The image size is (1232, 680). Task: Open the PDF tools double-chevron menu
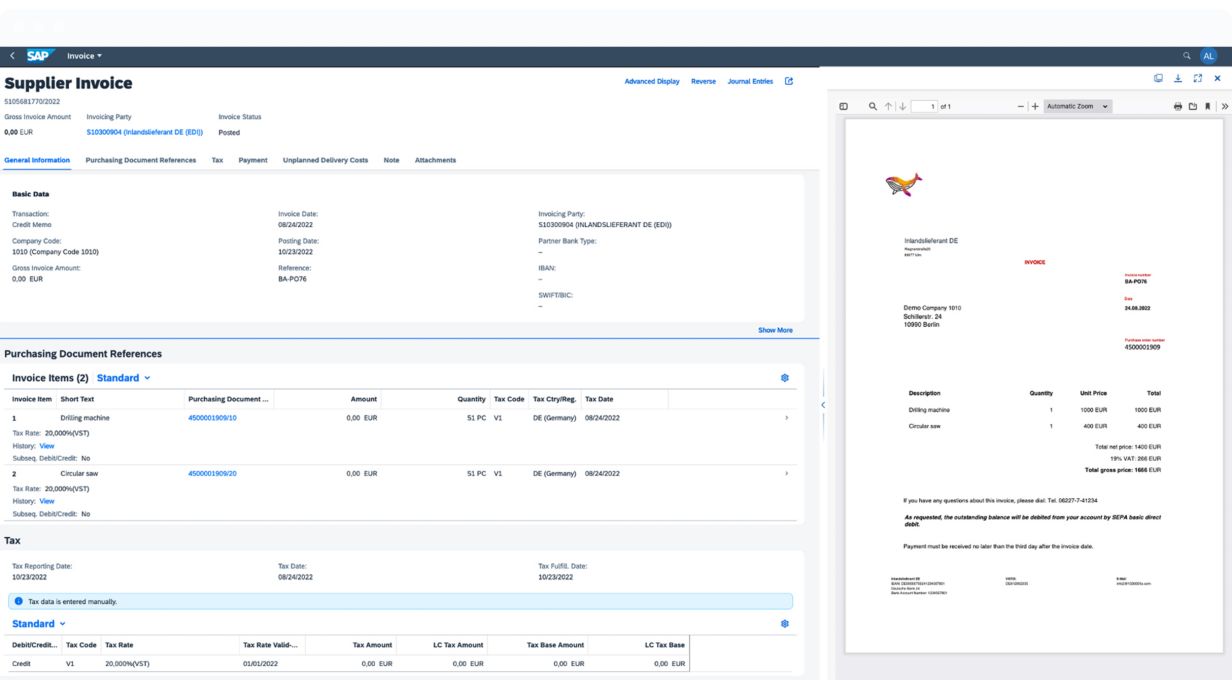pyautogui.click(x=1223, y=107)
